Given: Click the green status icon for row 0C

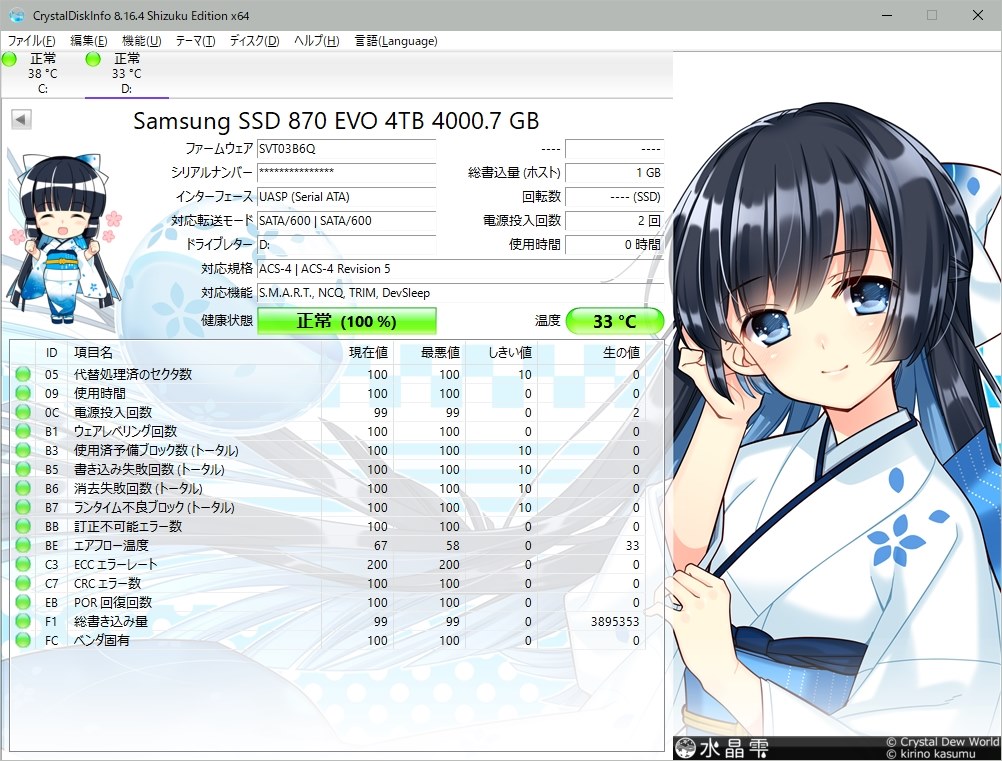Looking at the screenshot, I should pyautogui.click(x=23, y=412).
